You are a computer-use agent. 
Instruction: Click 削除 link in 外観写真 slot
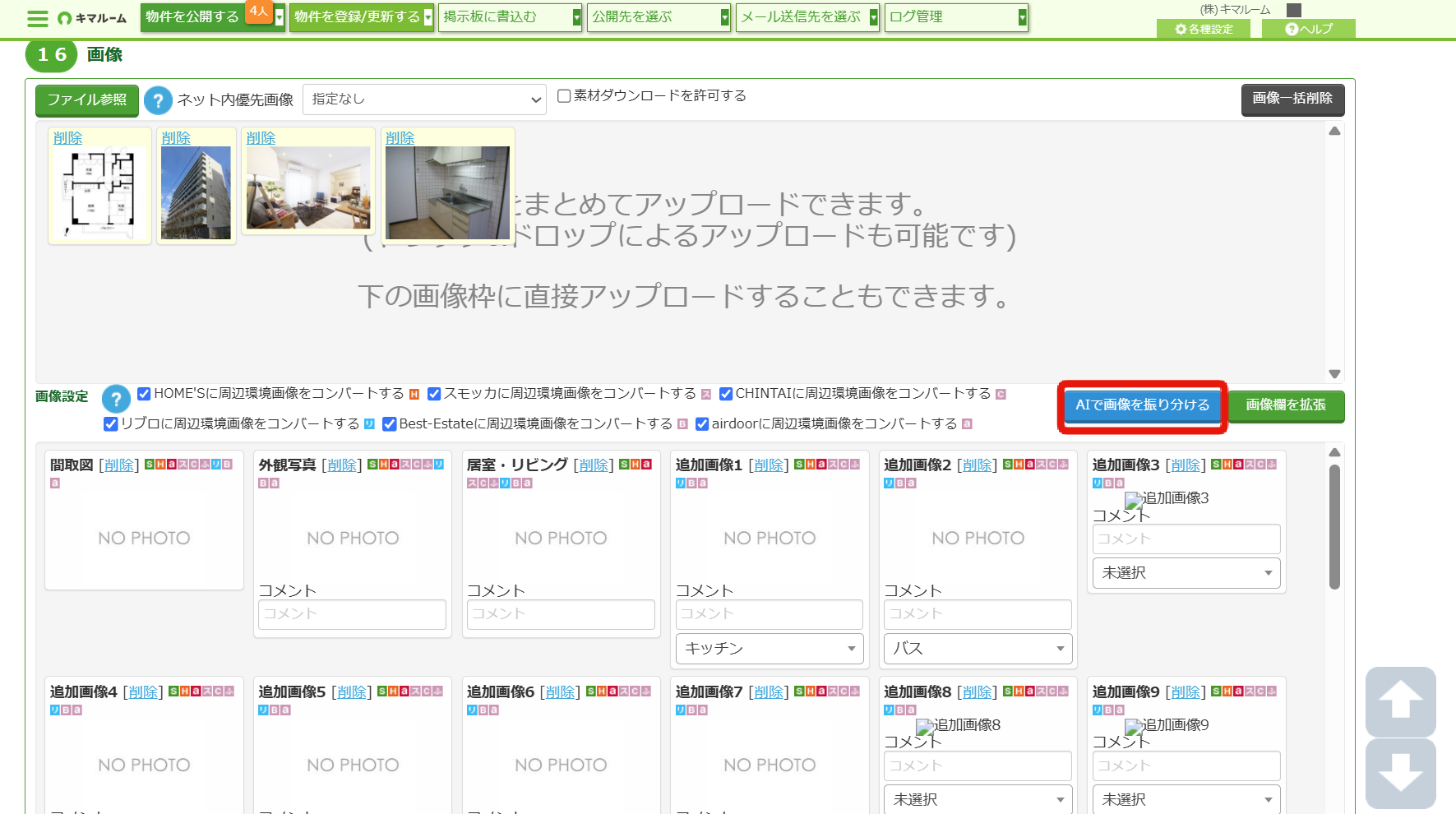coord(342,465)
